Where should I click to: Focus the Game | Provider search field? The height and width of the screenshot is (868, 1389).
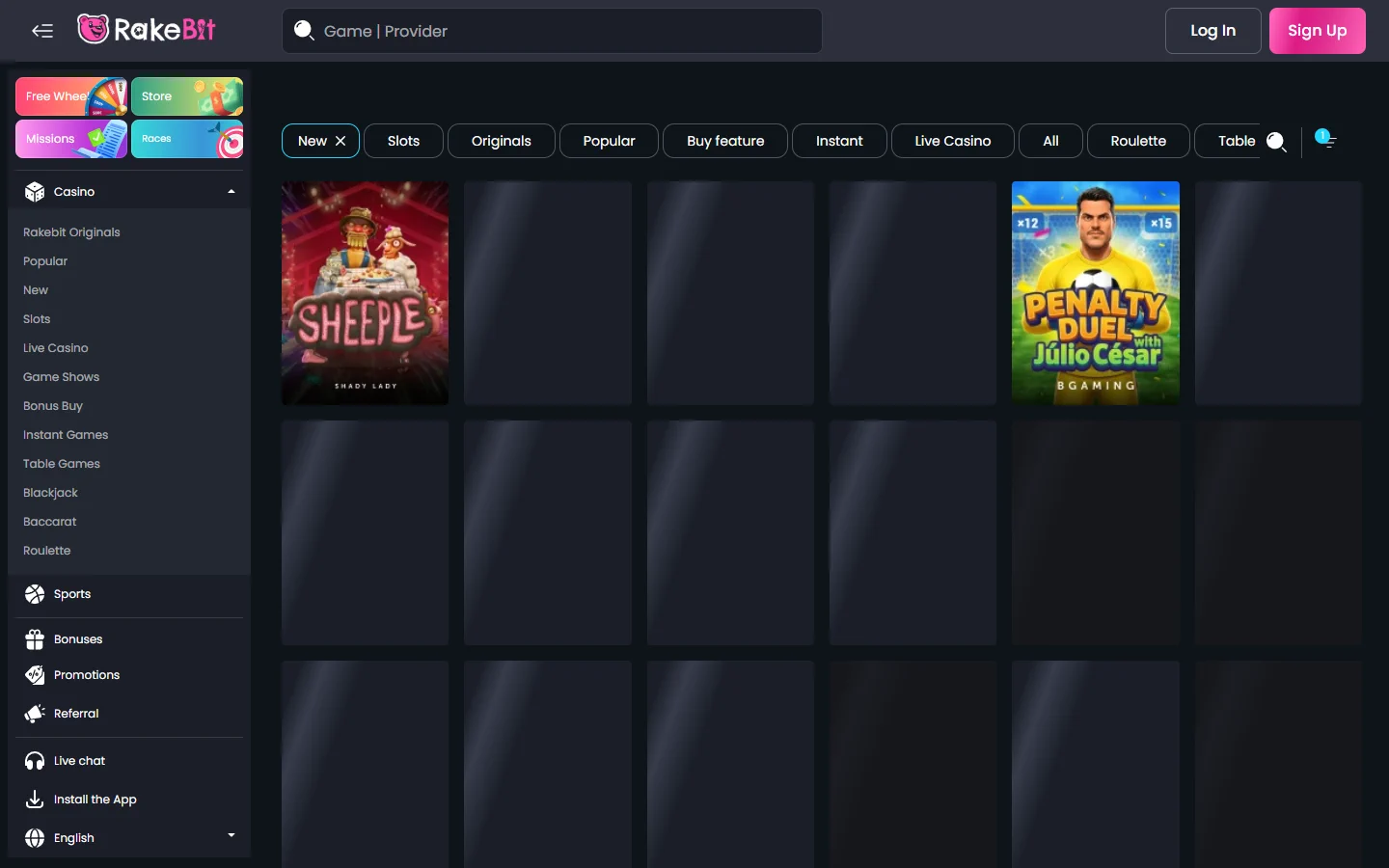[x=552, y=31]
